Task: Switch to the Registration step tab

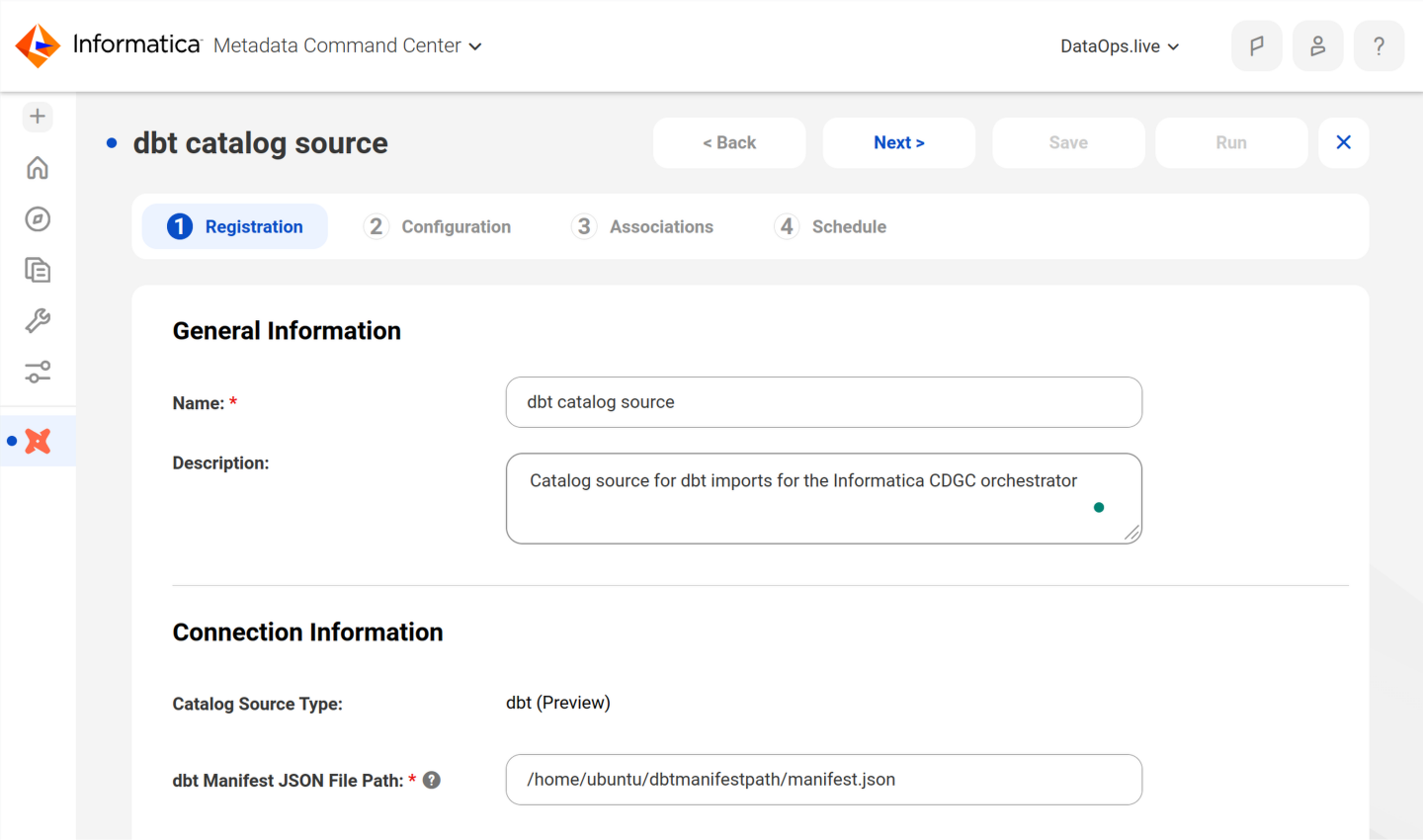Action: [235, 226]
